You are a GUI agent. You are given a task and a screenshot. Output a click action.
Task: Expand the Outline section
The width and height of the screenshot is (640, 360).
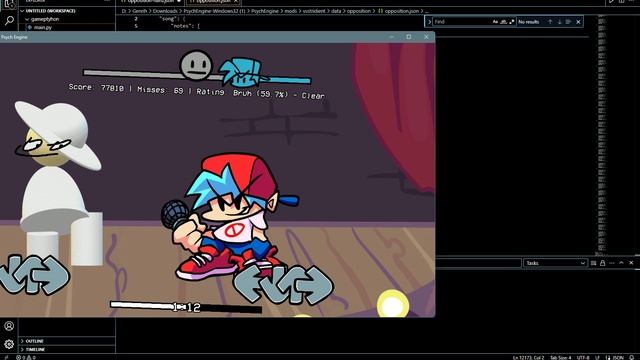[x=67, y=341]
